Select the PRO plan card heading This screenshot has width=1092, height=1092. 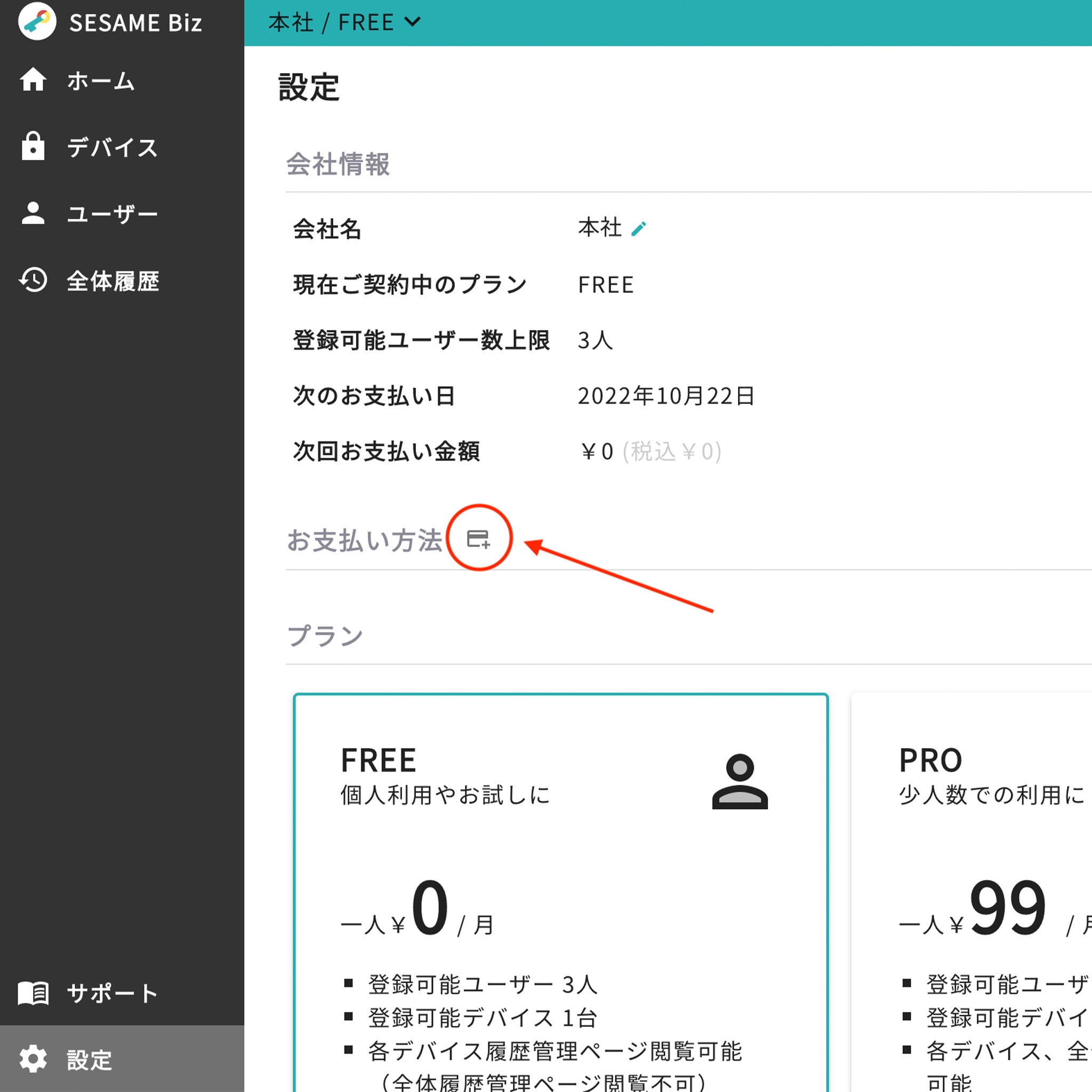[x=930, y=761]
